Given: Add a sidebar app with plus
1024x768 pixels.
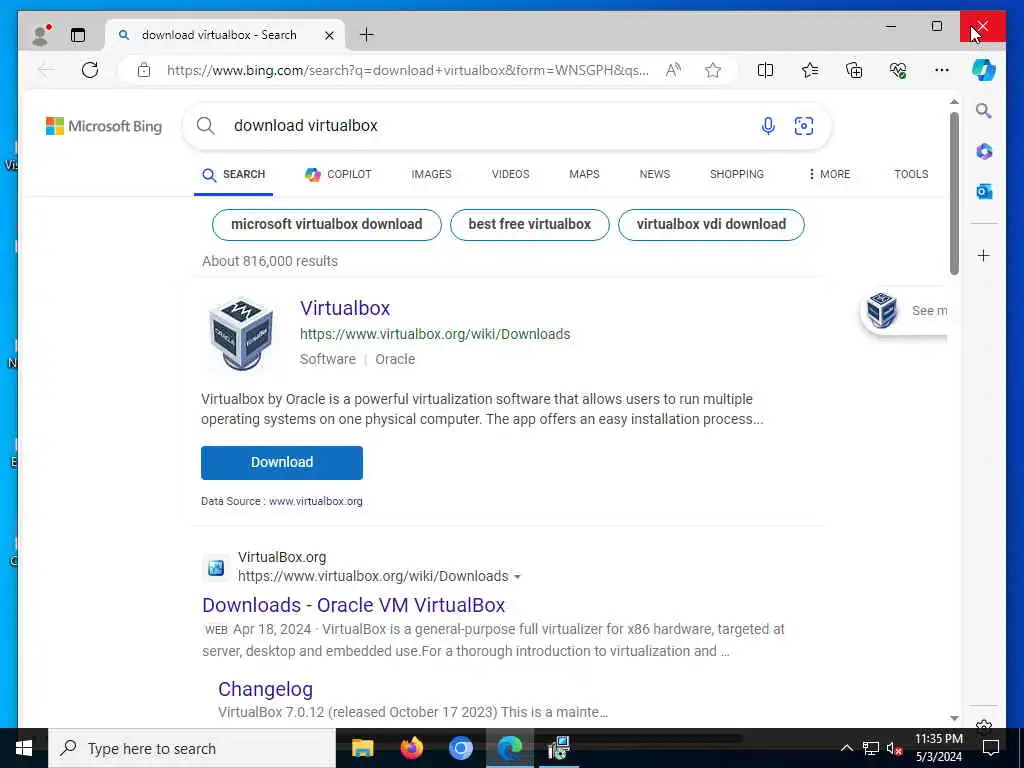Looking at the screenshot, I should (984, 255).
